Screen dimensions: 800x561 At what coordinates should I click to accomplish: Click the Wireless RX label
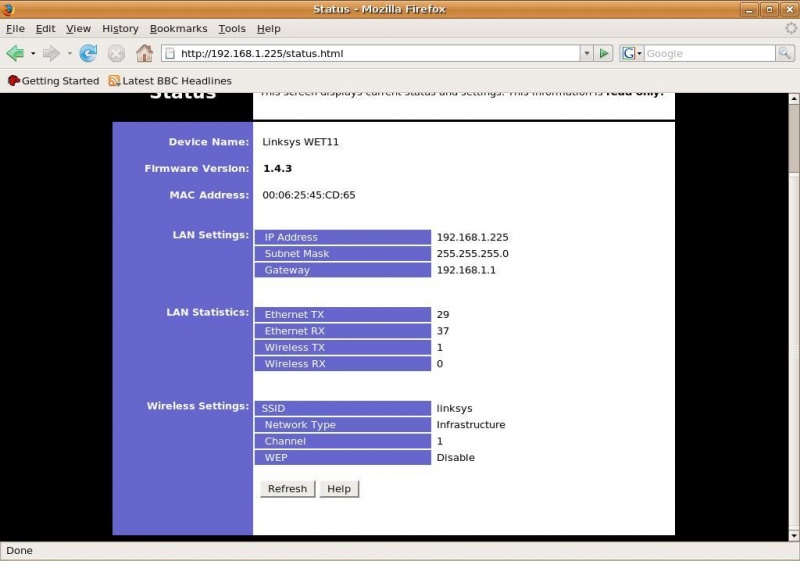coord(295,364)
